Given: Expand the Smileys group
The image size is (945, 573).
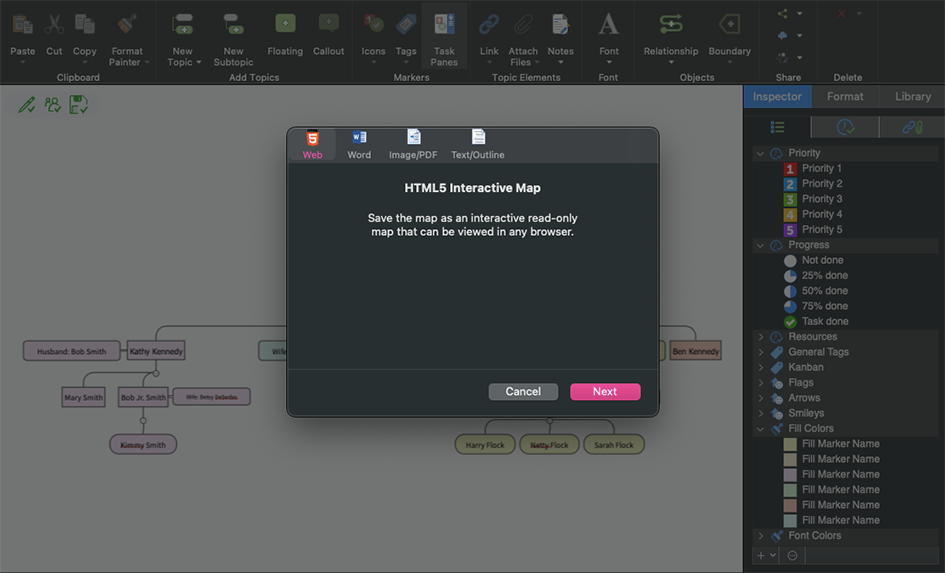Looking at the screenshot, I should tap(761, 413).
